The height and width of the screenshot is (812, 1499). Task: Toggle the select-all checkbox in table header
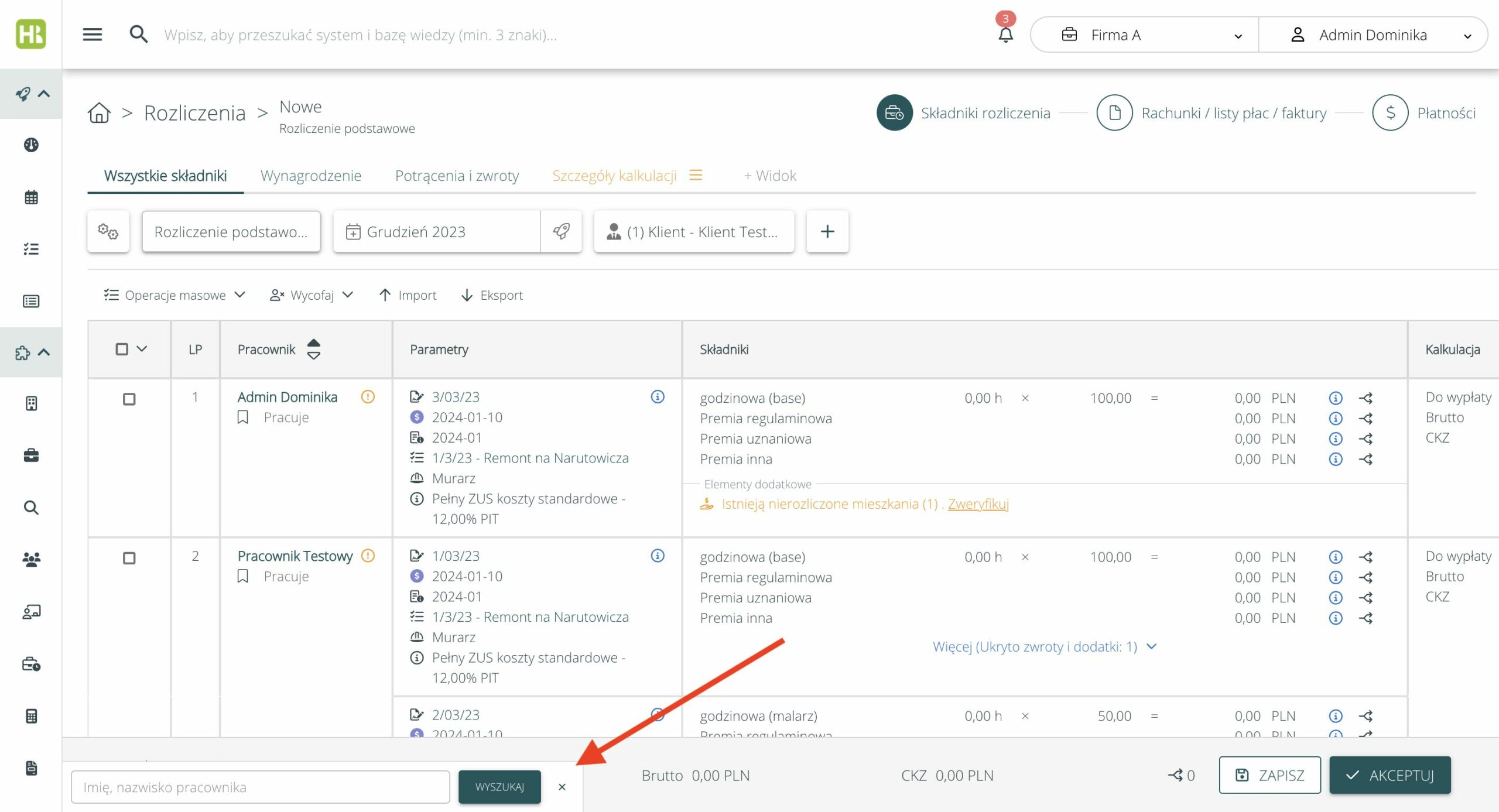click(122, 350)
